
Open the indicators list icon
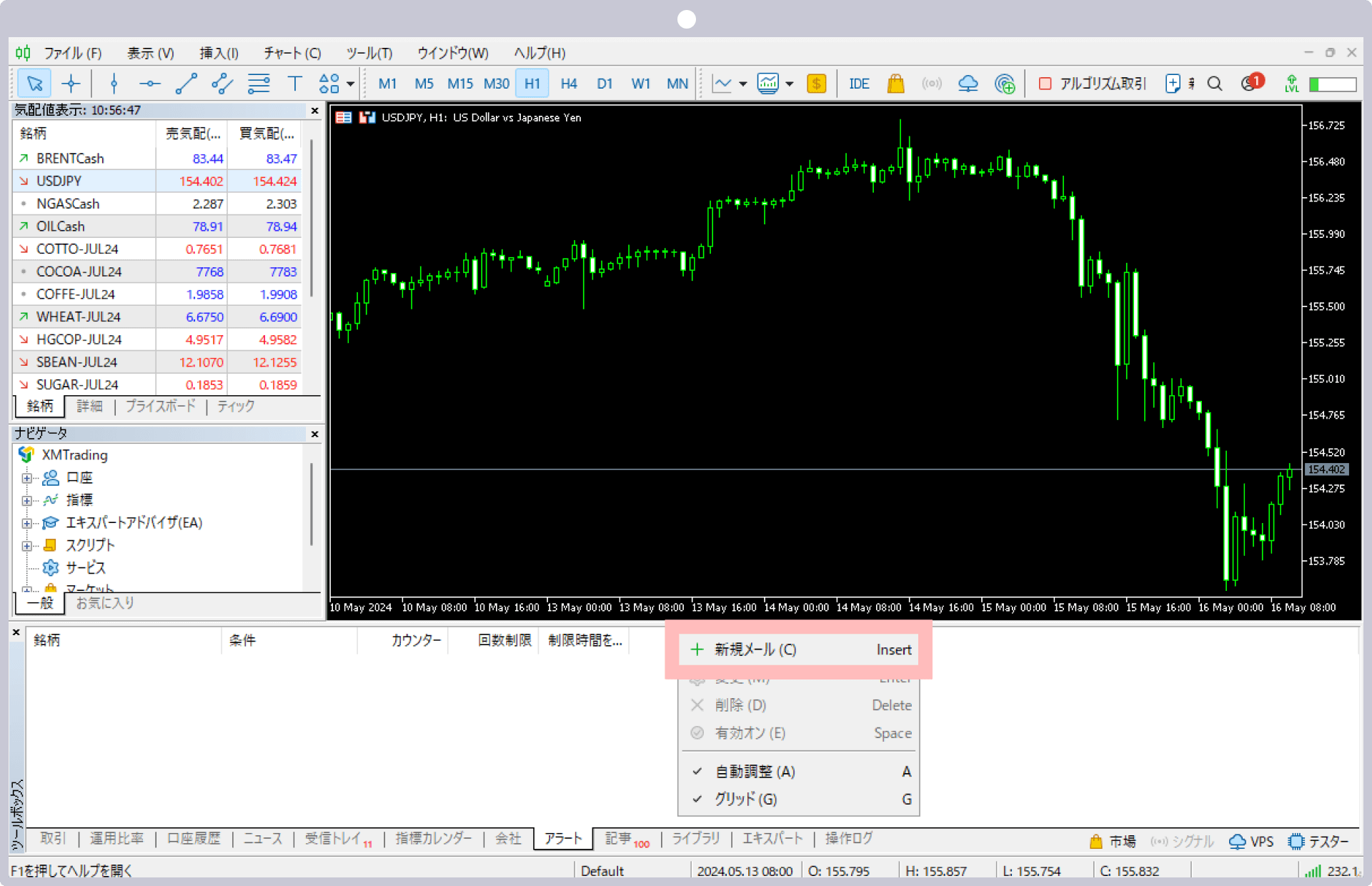[768, 84]
